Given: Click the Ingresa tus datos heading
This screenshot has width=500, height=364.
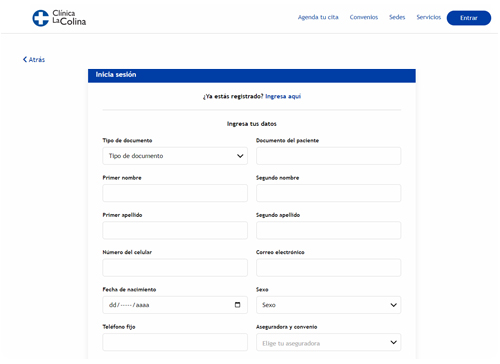Looking at the screenshot, I should click(252, 124).
